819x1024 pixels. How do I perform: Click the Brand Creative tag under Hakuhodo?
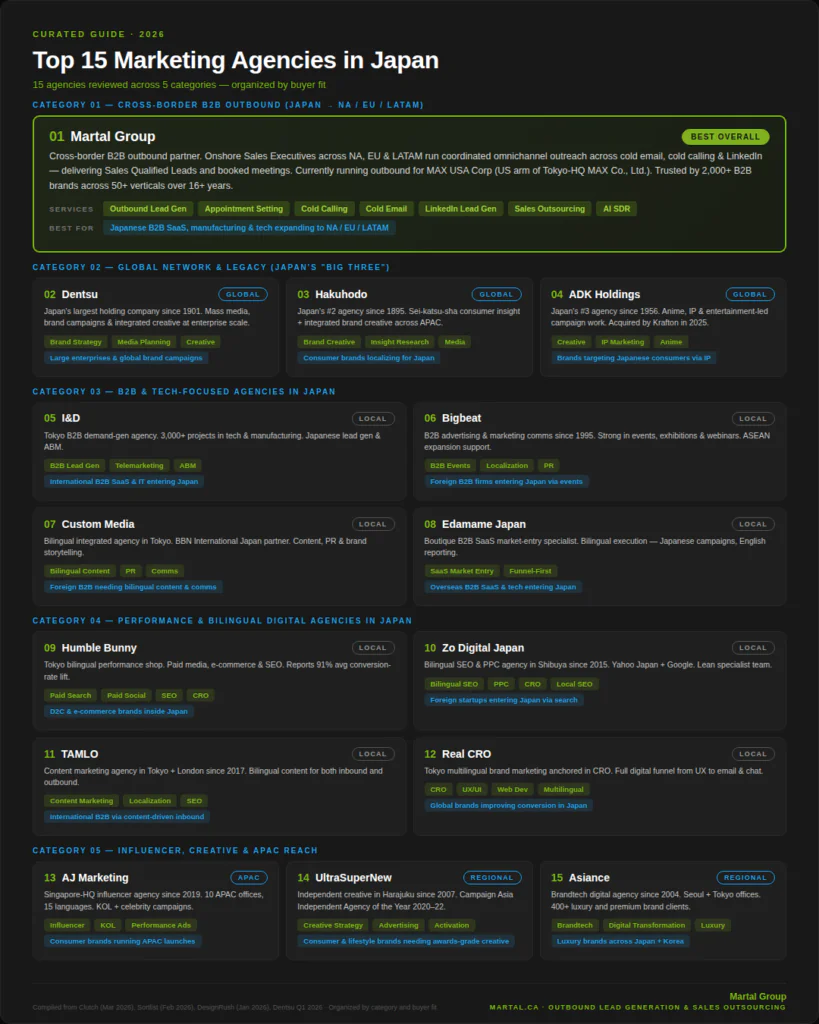coord(329,342)
